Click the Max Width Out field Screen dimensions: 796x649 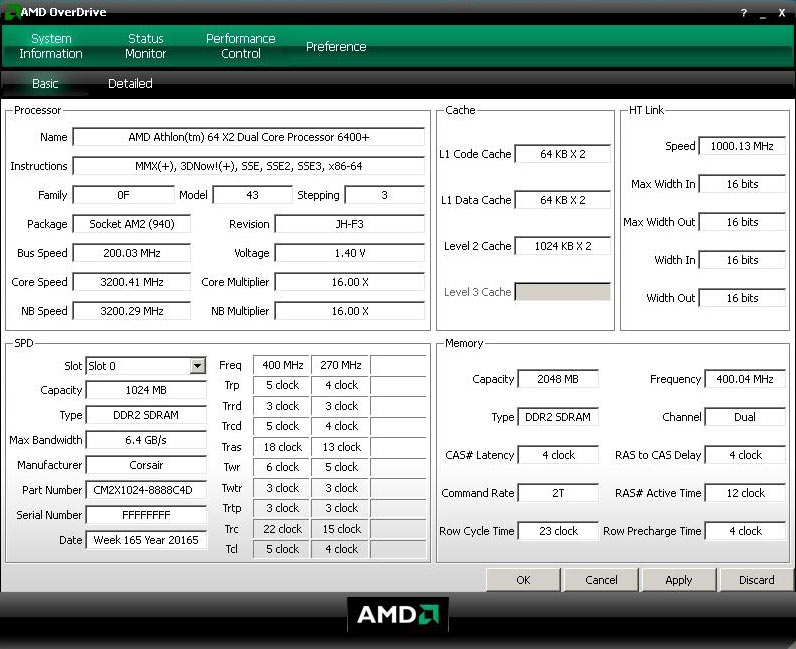(742, 222)
